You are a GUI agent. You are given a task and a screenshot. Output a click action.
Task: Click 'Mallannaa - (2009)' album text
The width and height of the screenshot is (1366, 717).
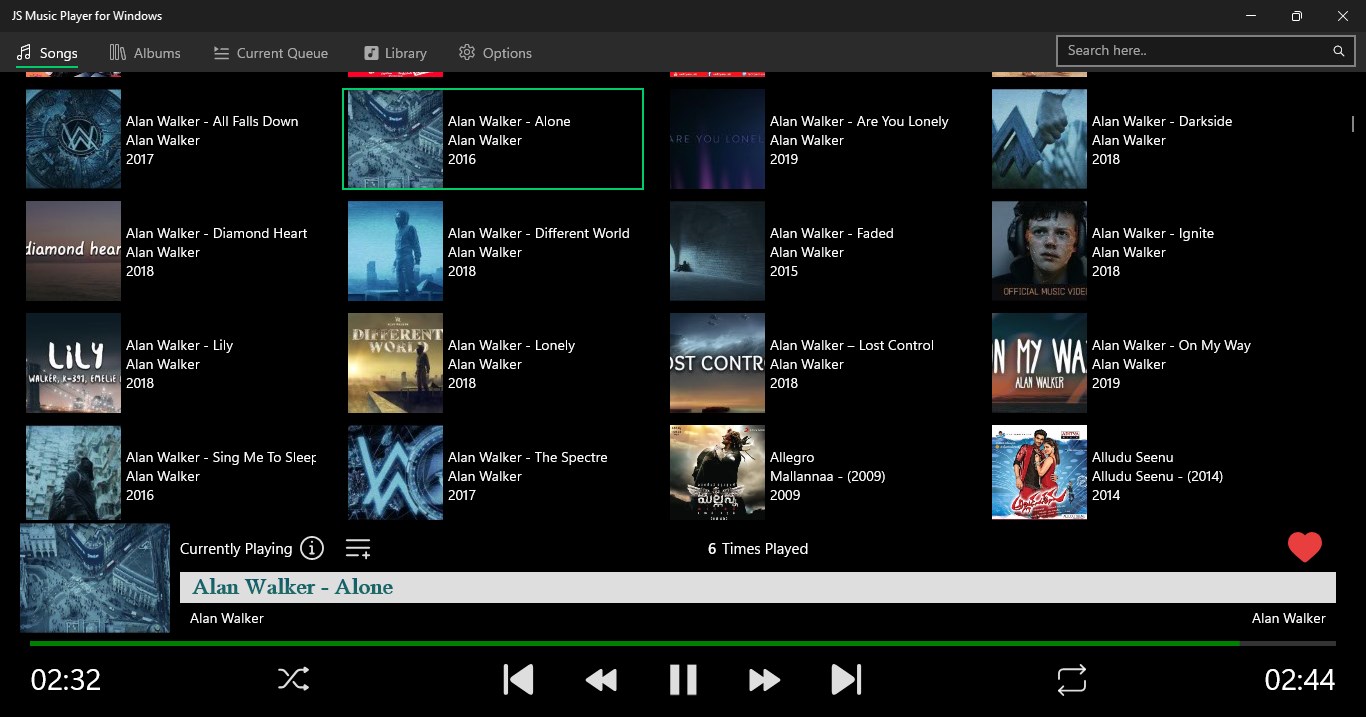click(828, 476)
